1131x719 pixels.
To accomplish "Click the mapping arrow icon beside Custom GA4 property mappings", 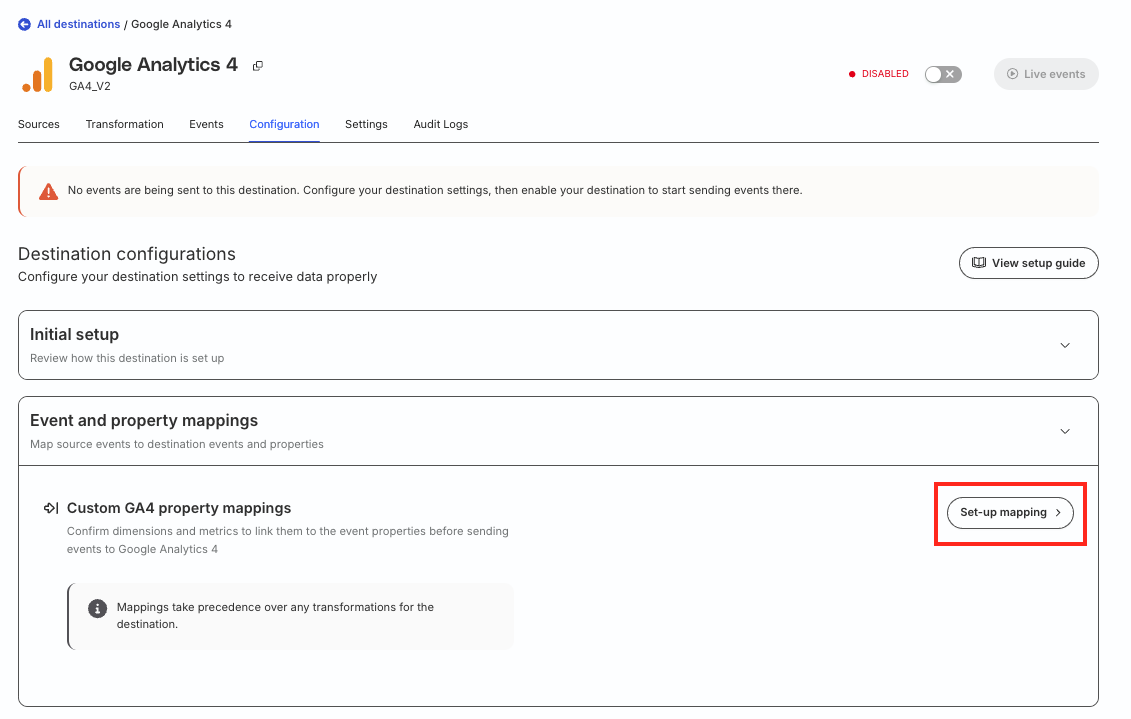I will 51,508.
